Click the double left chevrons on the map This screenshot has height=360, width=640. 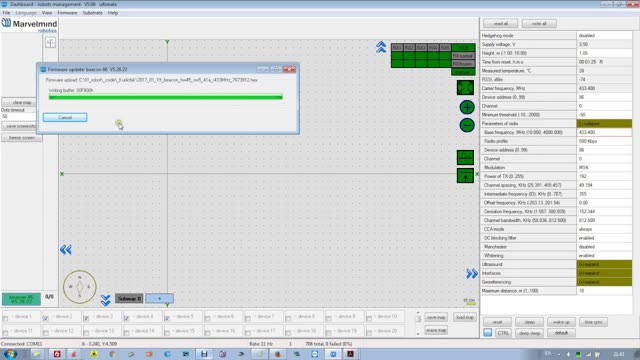66,250
